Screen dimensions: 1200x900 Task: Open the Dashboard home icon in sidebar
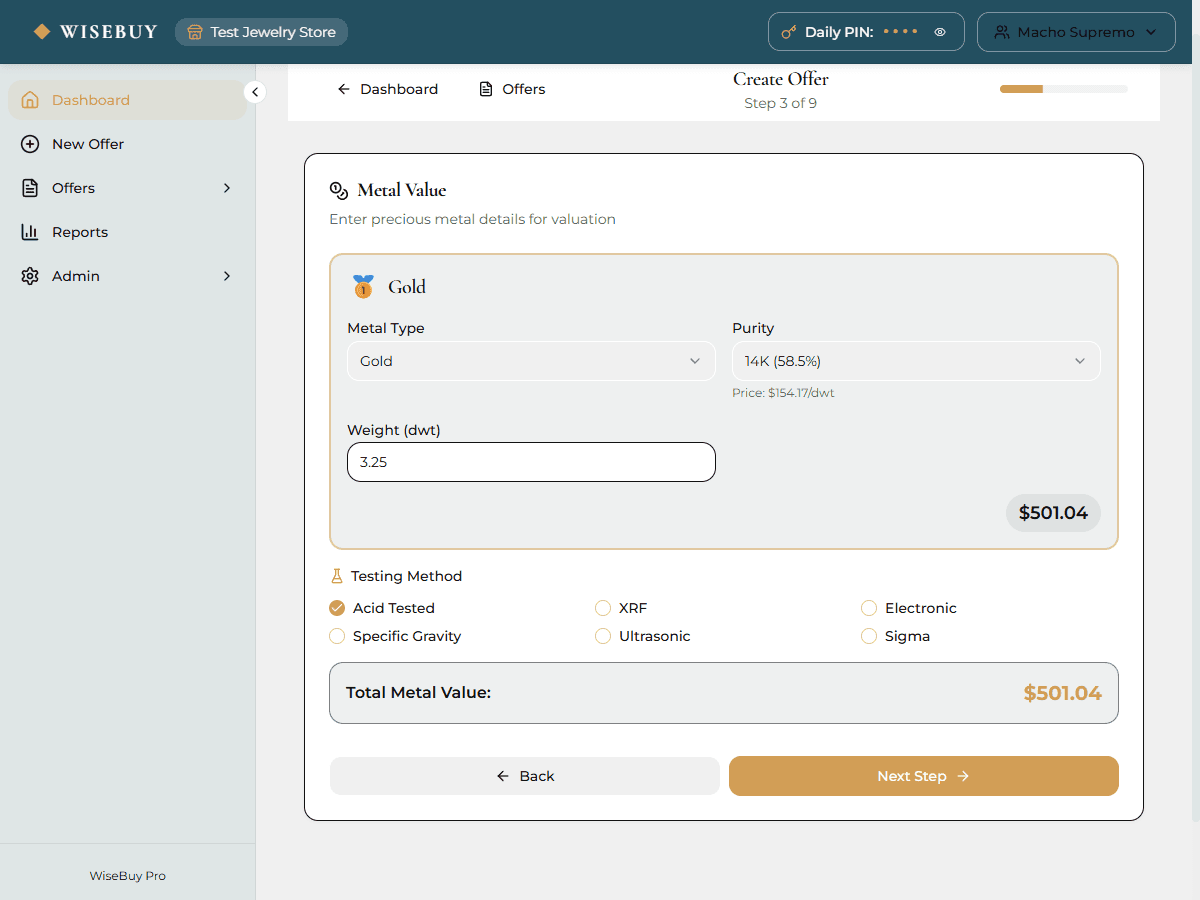pyautogui.click(x=29, y=99)
